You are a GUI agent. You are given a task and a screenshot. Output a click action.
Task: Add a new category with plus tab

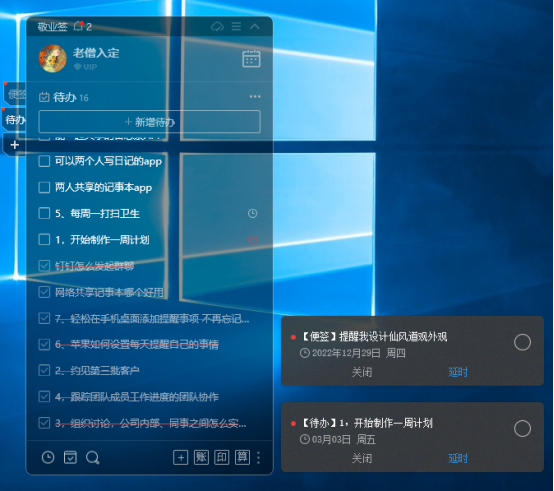click(x=14, y=145)
